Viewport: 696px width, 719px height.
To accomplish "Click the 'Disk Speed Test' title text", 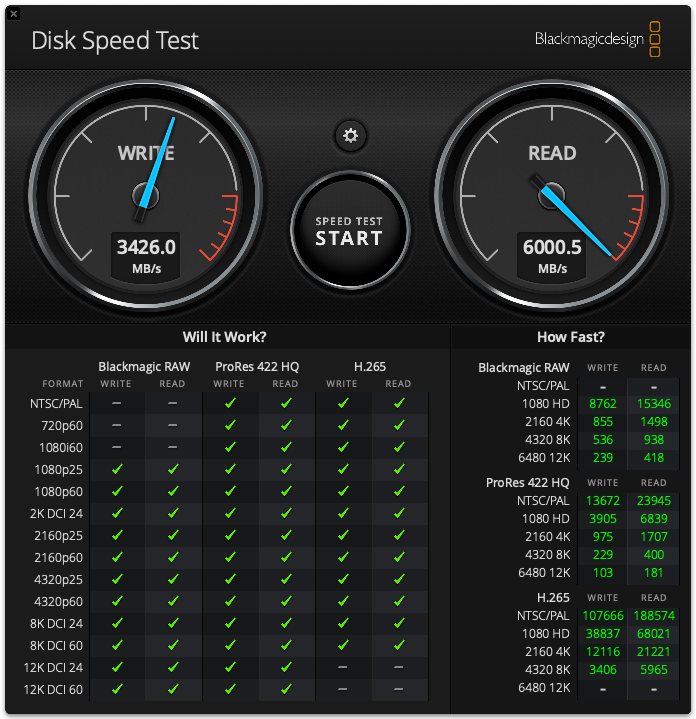I will point(115,41).
